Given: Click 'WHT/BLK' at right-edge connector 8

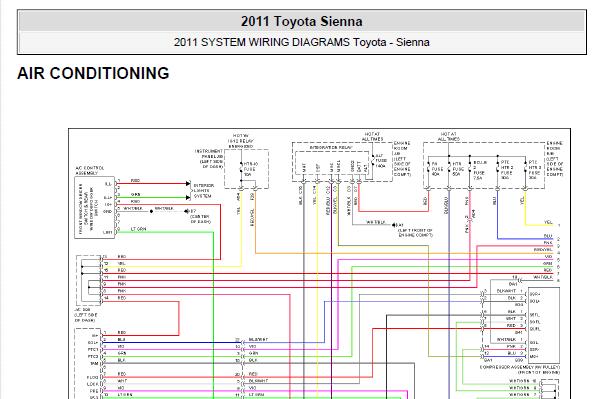Looking at the screenshot, I should tap(543, 277).
